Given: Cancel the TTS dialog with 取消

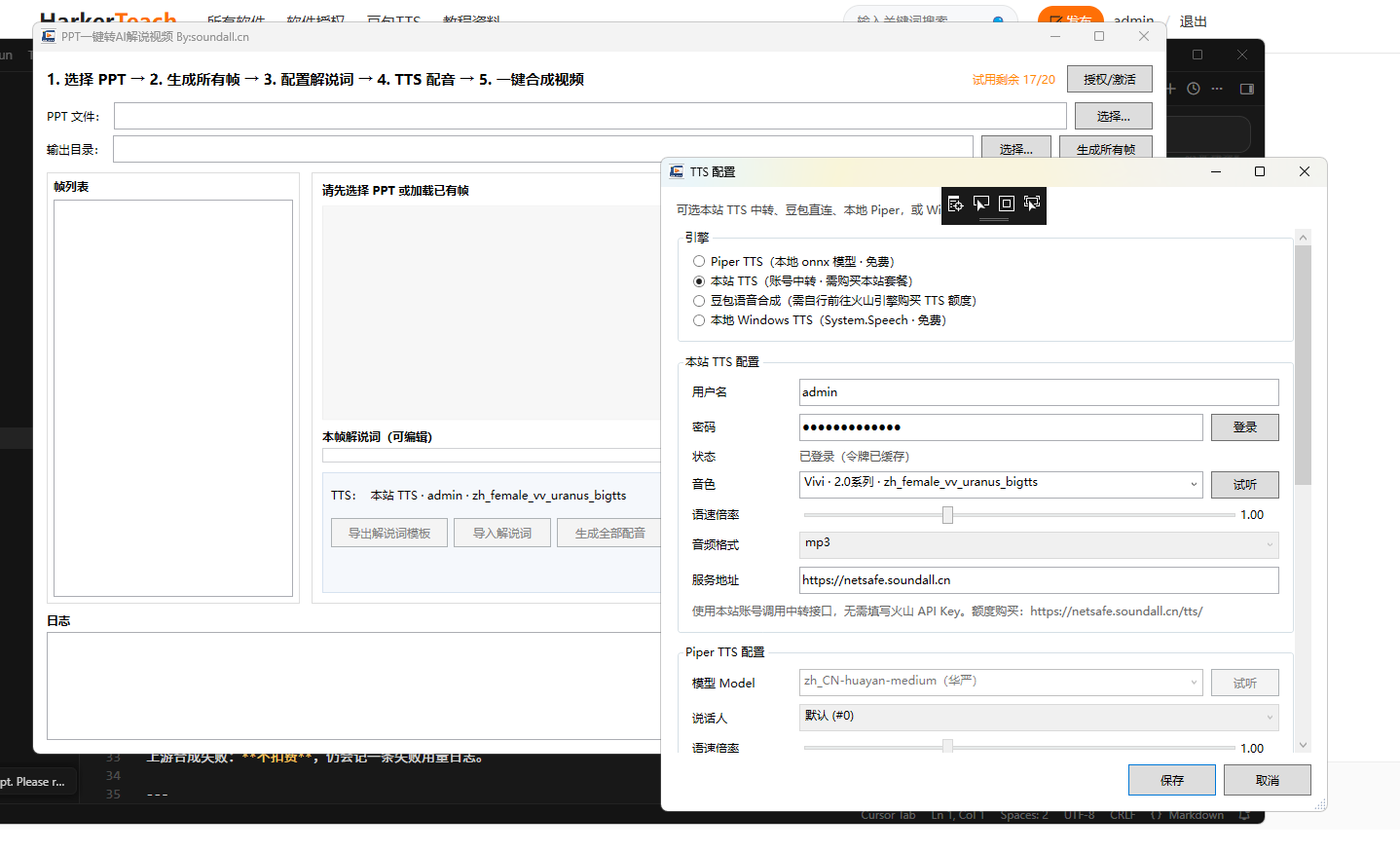Looking at the screenshot, I should 1268,780.
